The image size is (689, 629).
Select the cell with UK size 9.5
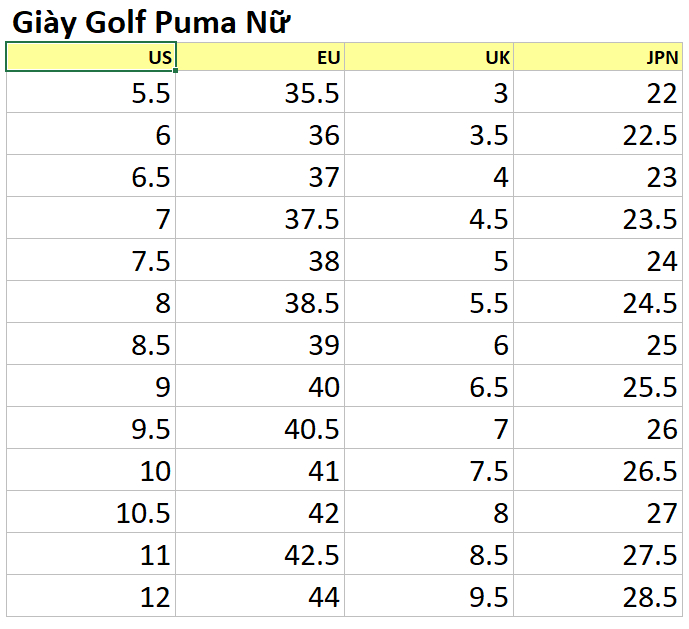click(429, 596)
